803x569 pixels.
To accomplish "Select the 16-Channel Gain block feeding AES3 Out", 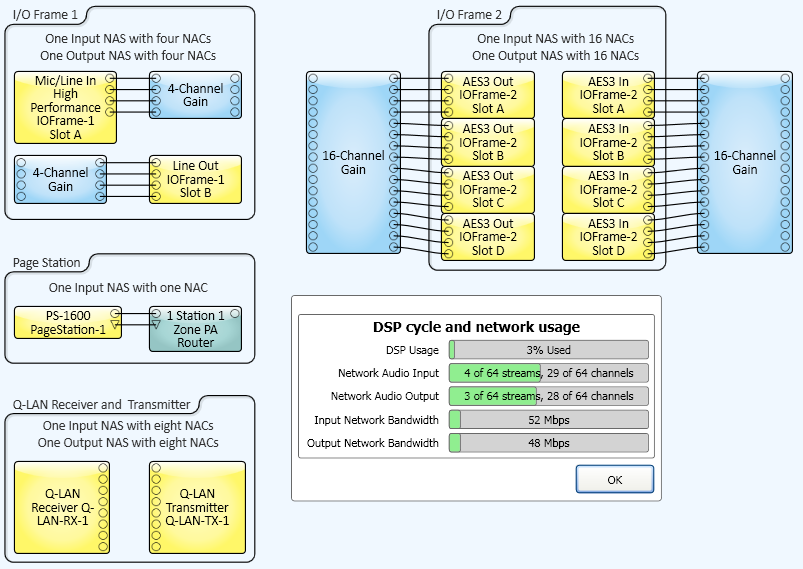I will click(353, 162).
